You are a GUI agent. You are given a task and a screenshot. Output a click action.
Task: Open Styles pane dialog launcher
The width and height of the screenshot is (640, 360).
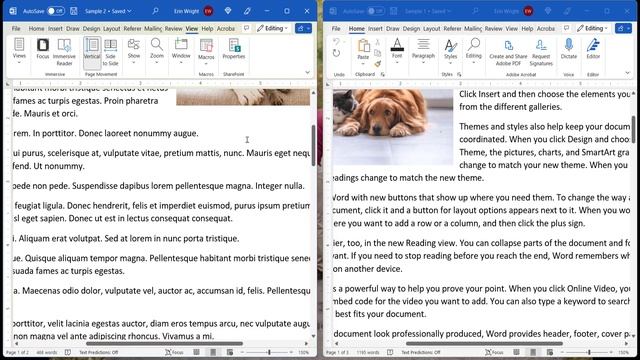tap(459, 74)
